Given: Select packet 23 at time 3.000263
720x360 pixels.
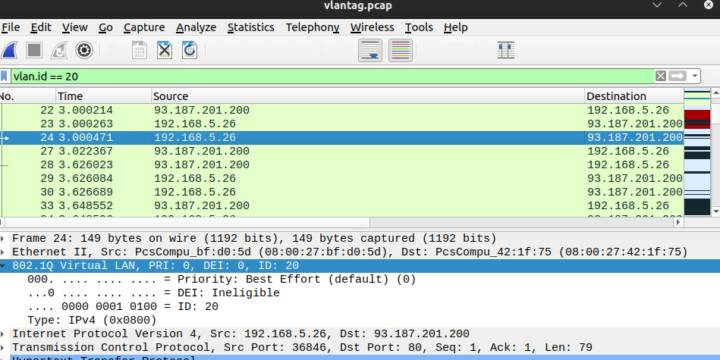Looking at the screenshot, I should point(342,124).
